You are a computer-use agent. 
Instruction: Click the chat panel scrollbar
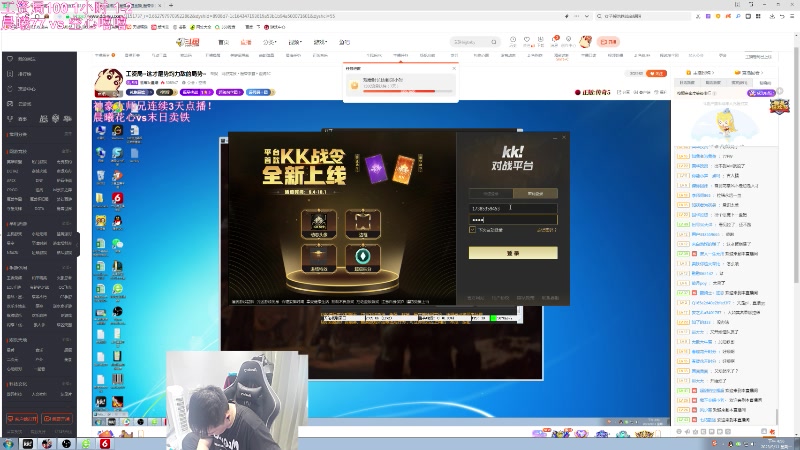777,416
